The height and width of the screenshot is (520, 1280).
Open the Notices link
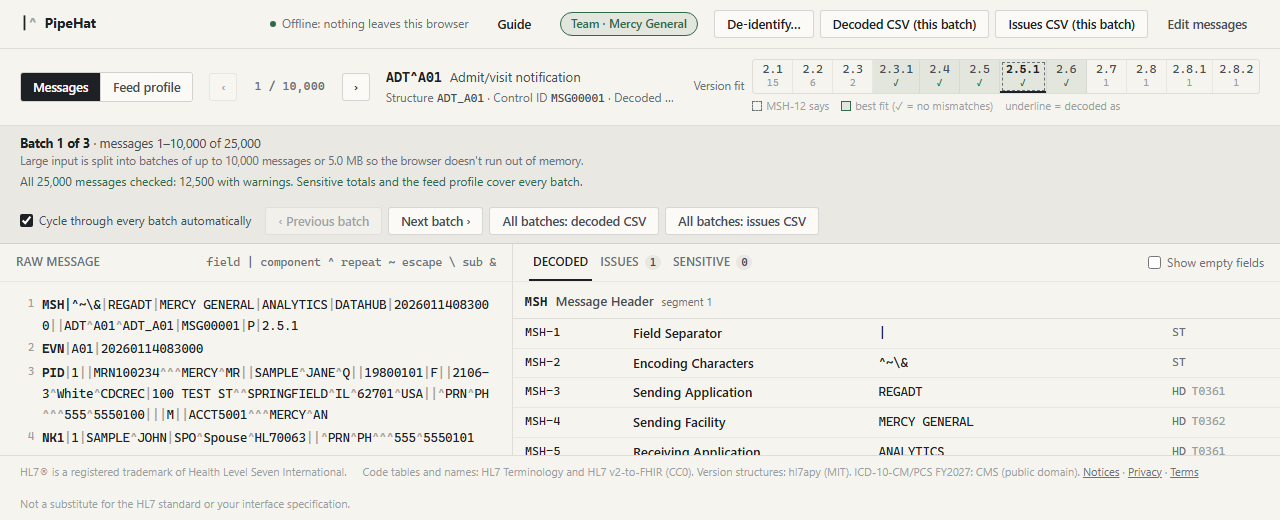tap(1101, 472)
